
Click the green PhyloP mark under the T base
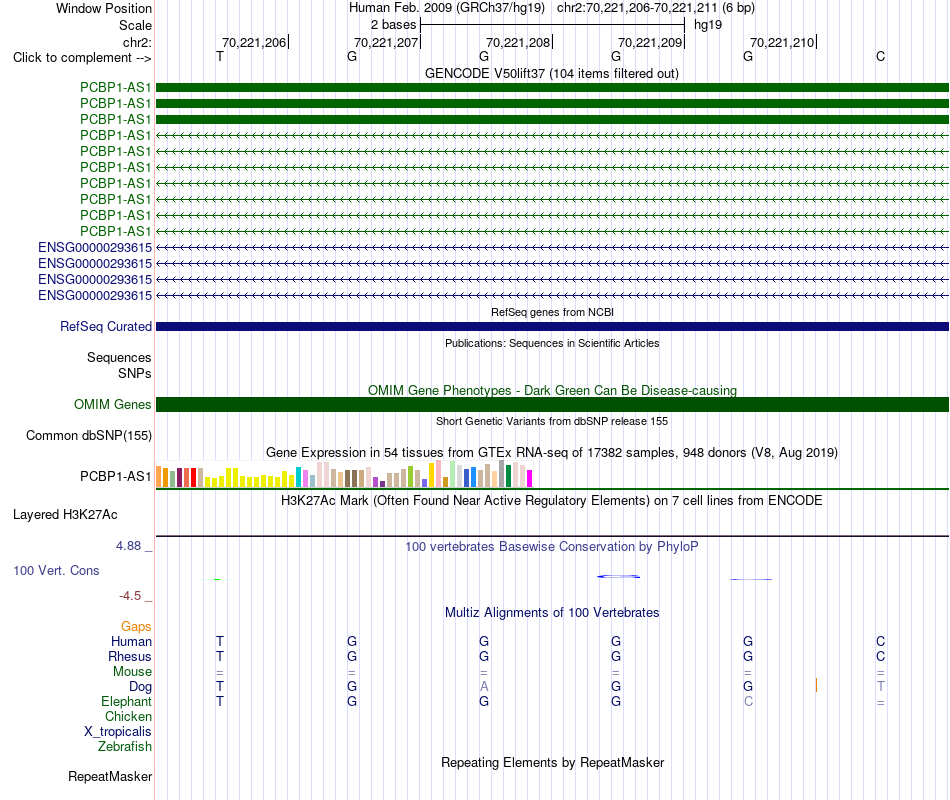point(218,579)
